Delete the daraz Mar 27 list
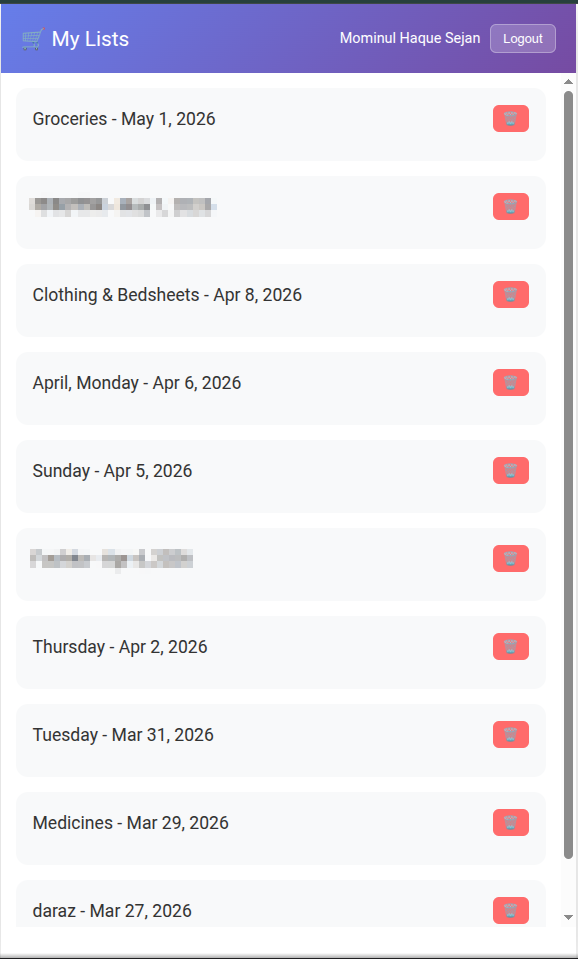Viewport: 578px width, 959px height. click(x=511, y=911)
